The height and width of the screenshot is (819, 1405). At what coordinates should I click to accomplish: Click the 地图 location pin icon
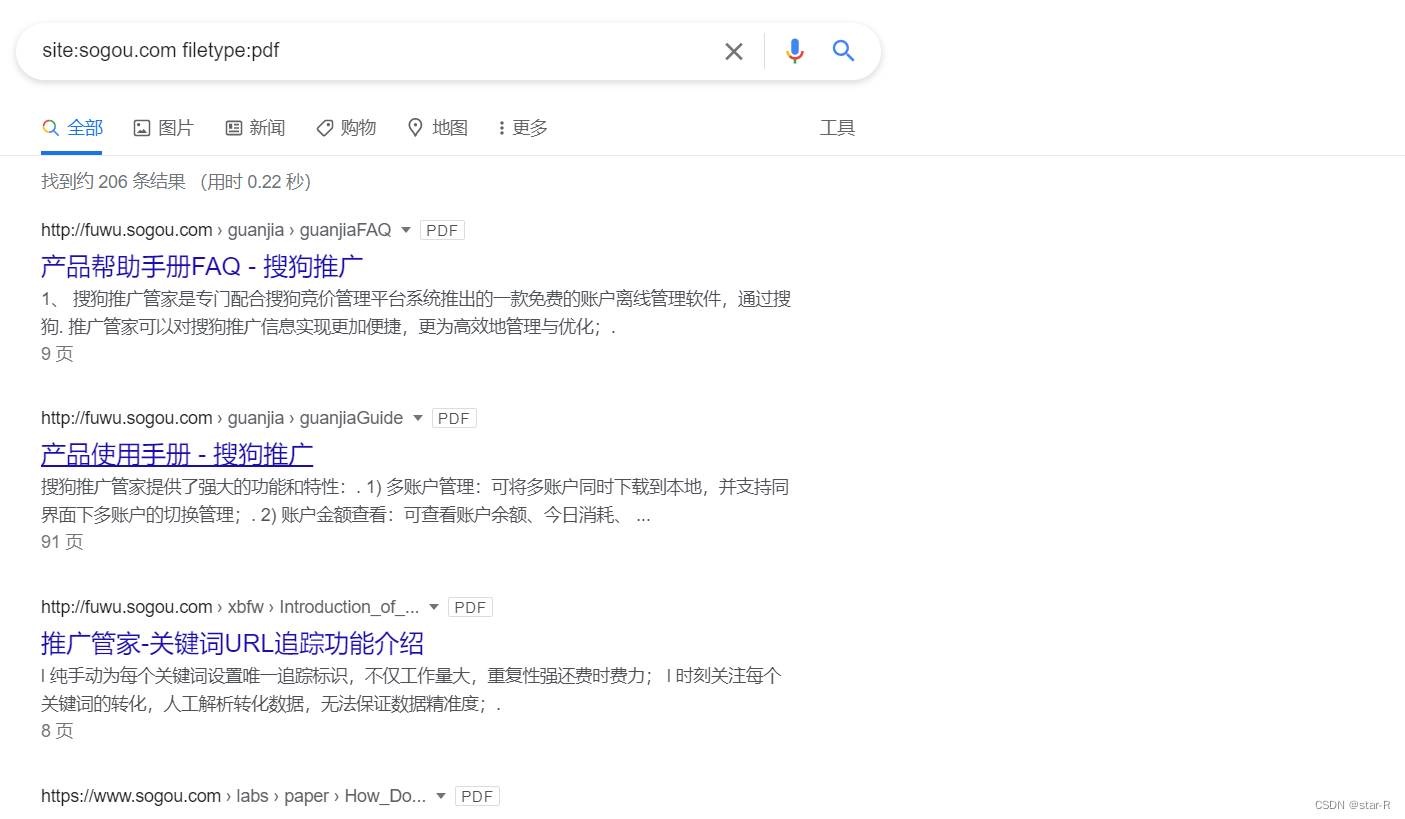coord(415,128)
